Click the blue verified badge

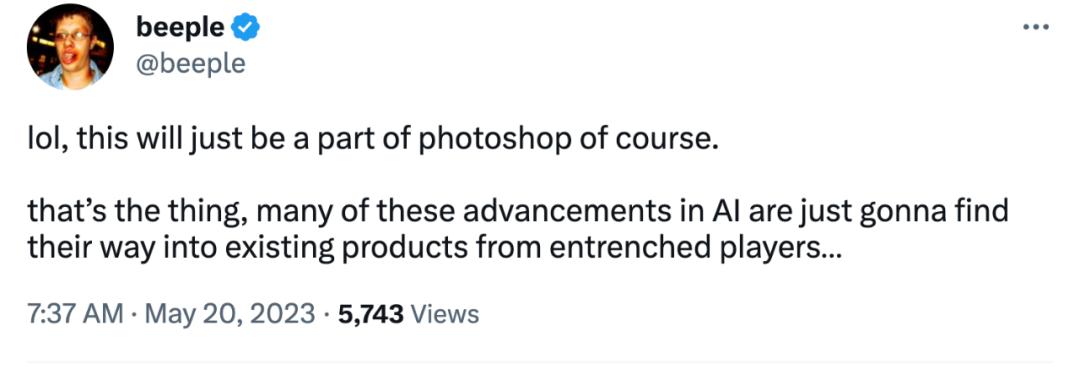click(246, 28)
